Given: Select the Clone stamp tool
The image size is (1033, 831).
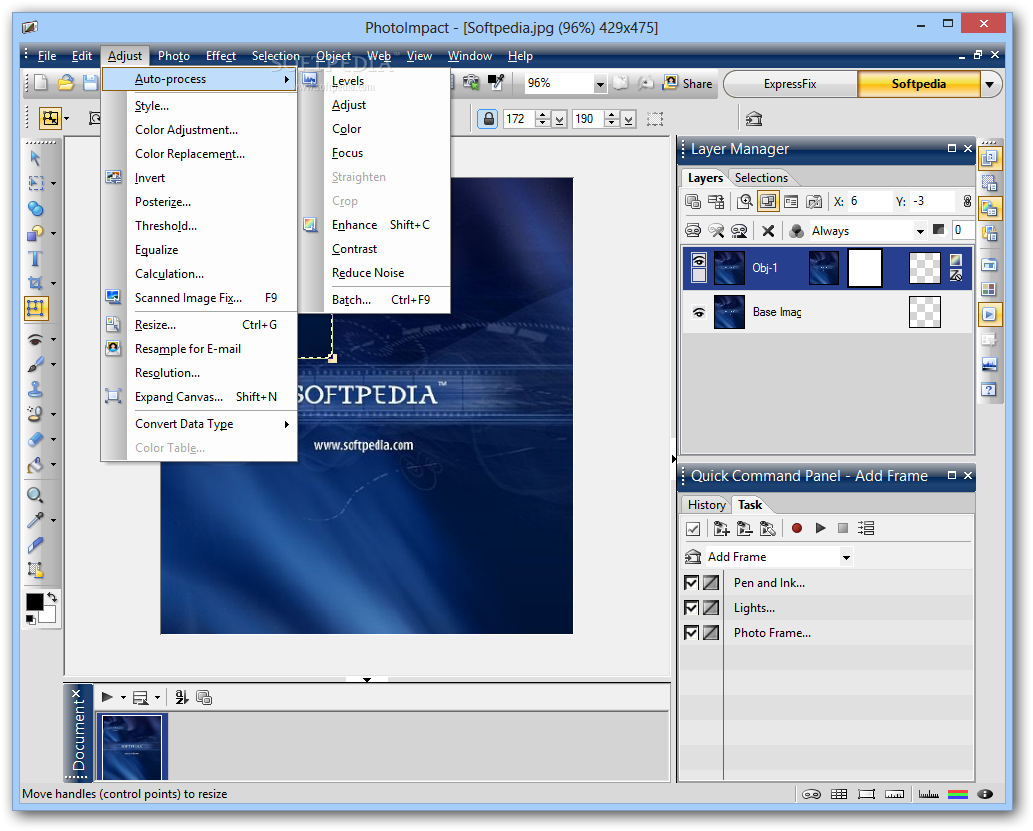Looking at the screenshot, I should click(x=35, y=389).
